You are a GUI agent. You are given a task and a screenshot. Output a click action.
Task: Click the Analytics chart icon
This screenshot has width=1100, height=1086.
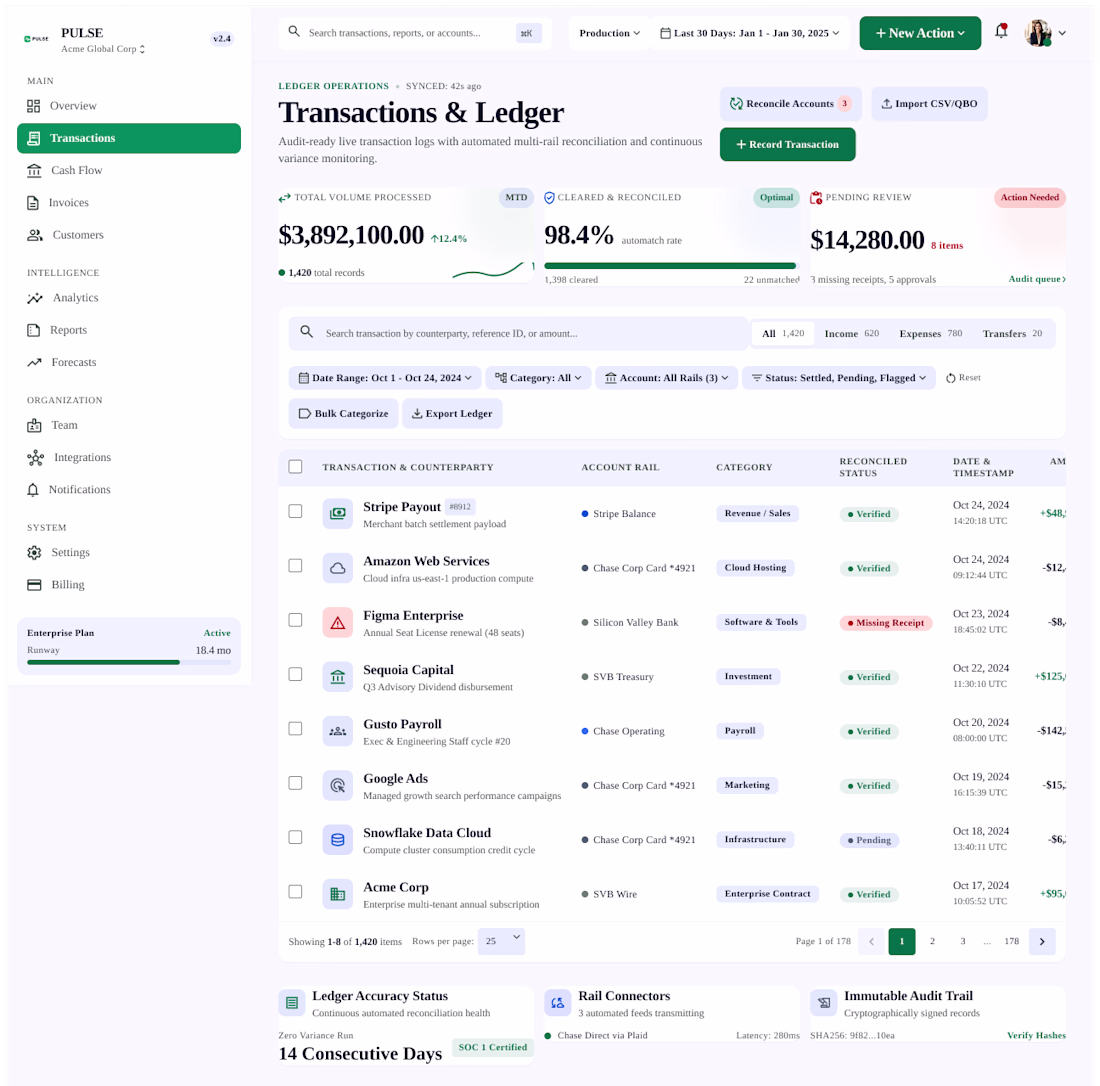[x=35, y=298]
